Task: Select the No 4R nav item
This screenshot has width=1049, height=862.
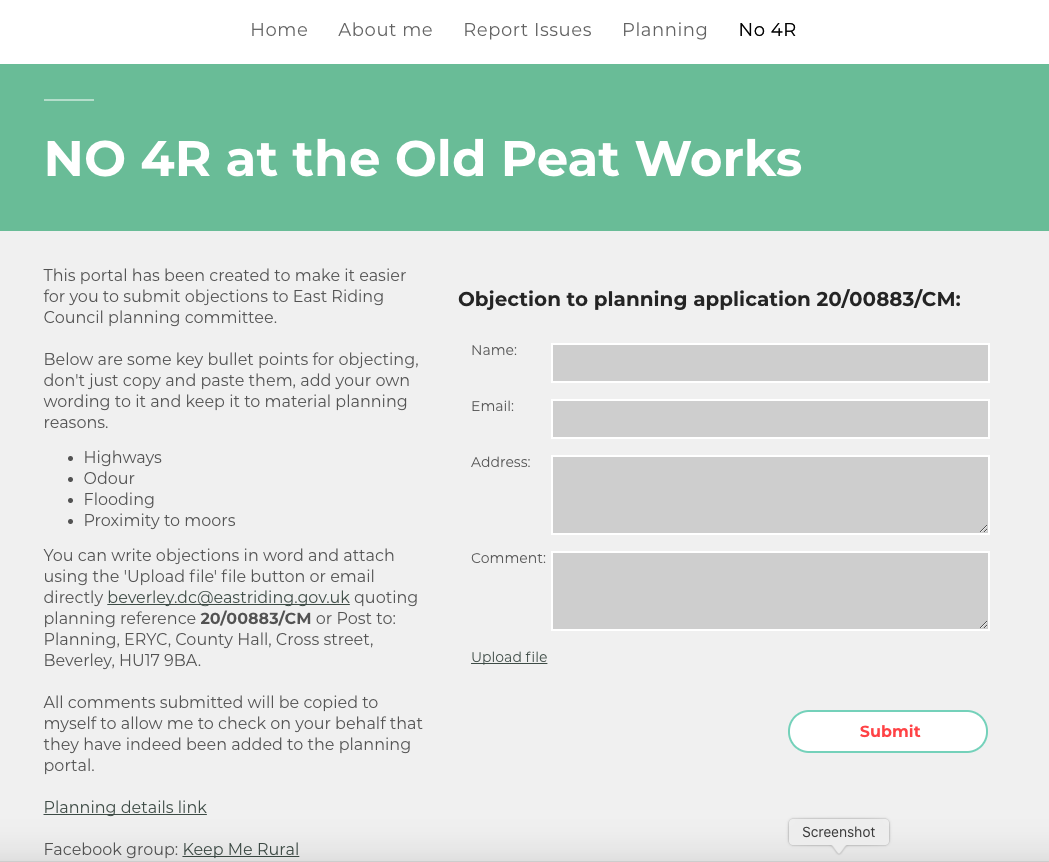Action: click(x=767, y=30)
